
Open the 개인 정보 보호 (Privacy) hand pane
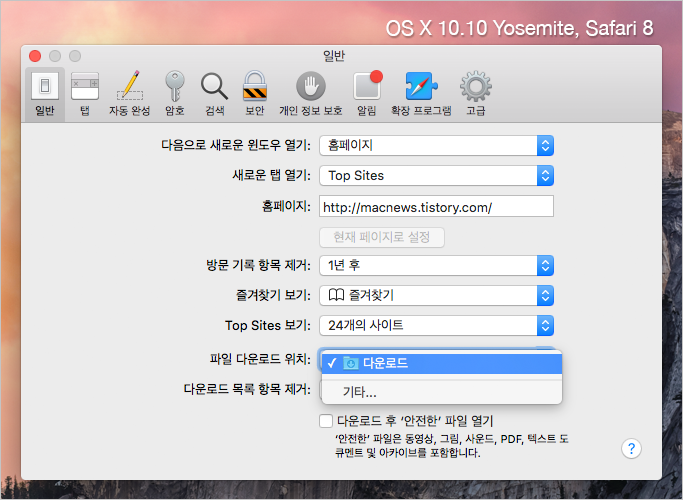point(311,95)
